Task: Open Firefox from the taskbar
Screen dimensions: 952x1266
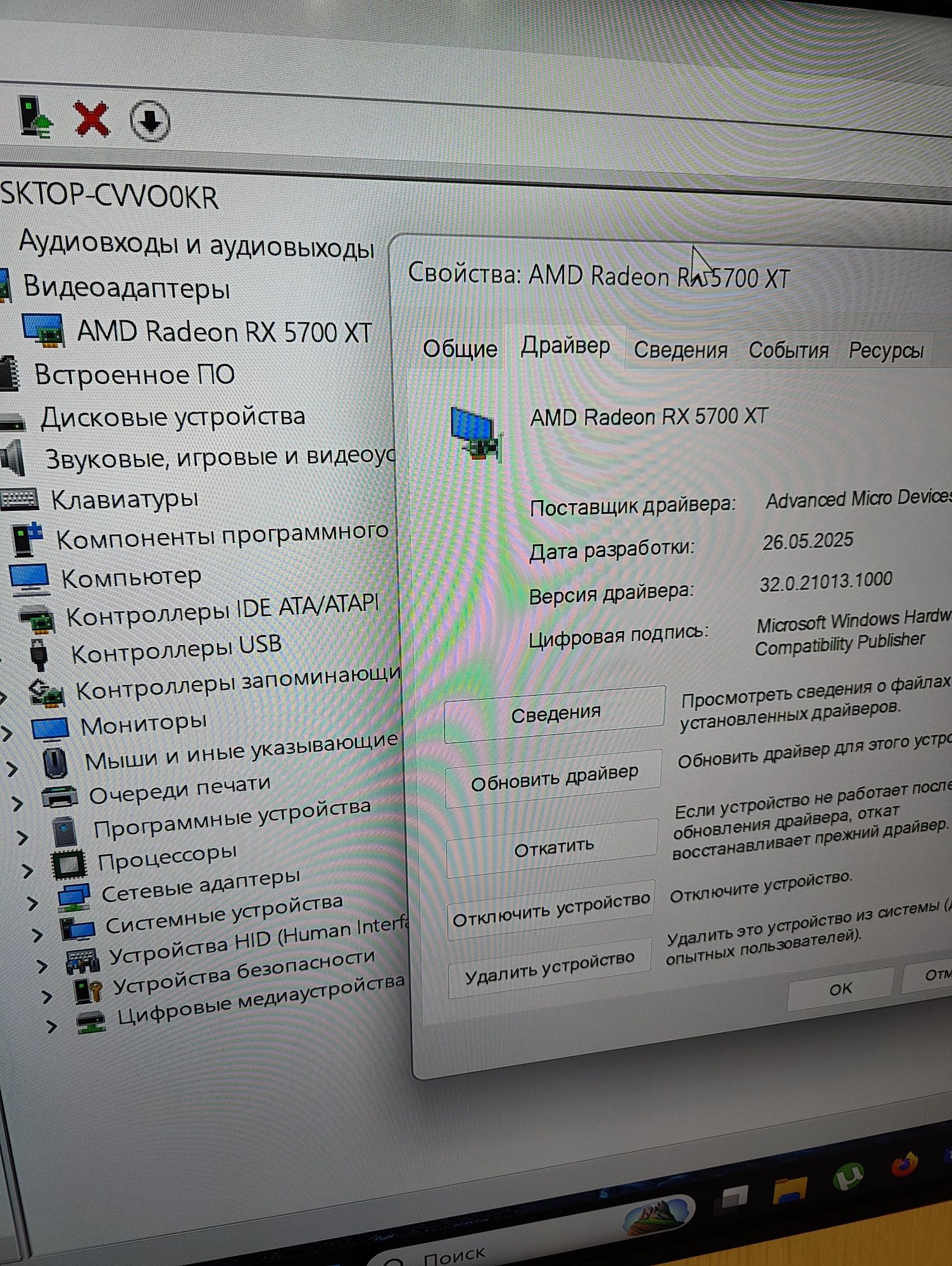Action: (x=905, y=1163)
